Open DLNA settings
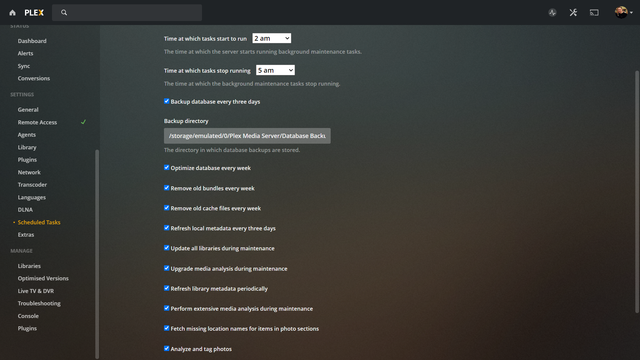Image resolution: width=640 pixels, height=360 pixels. [25, 210]
